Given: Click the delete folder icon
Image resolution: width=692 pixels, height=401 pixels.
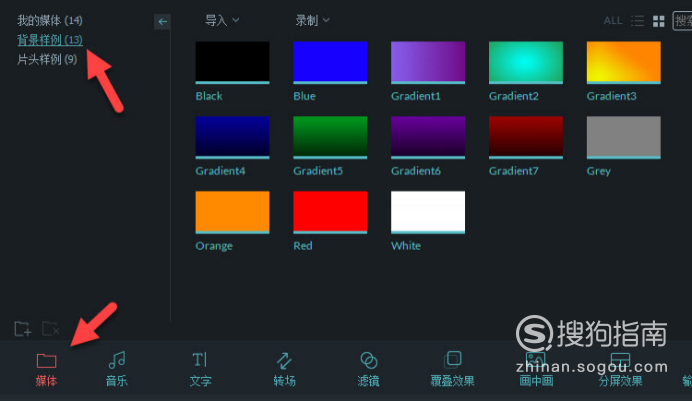Looking at the screenshot, I should click(x=50, y=329).
